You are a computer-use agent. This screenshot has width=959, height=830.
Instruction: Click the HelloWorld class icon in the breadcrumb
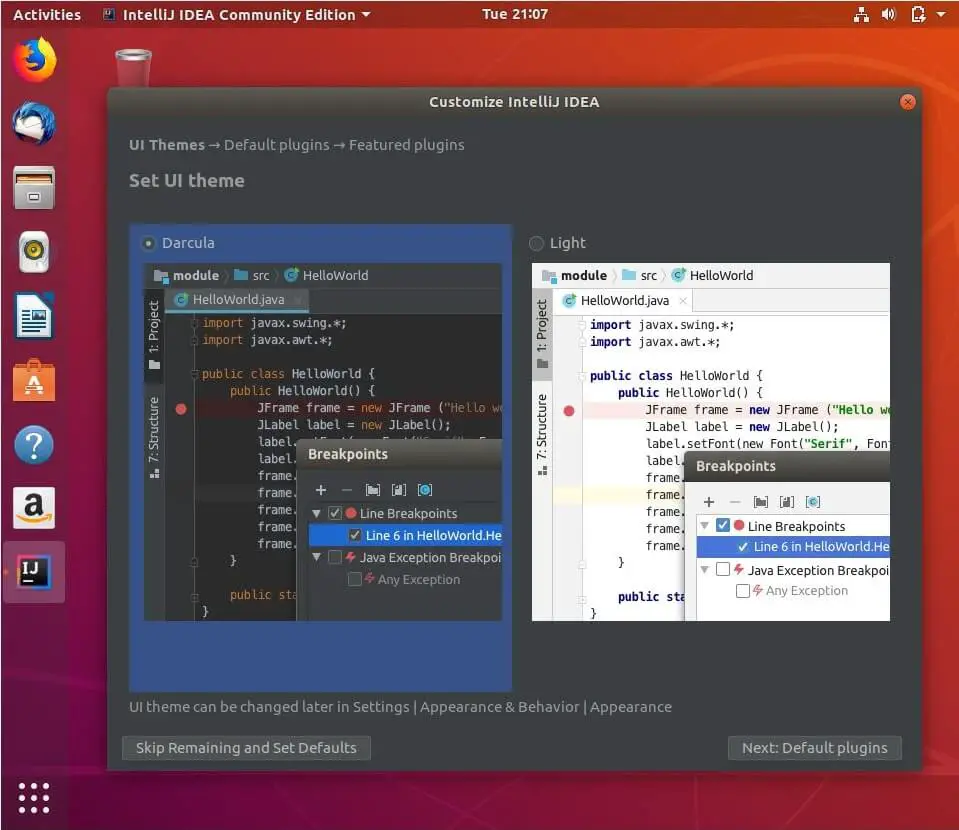tap(291, 275)
